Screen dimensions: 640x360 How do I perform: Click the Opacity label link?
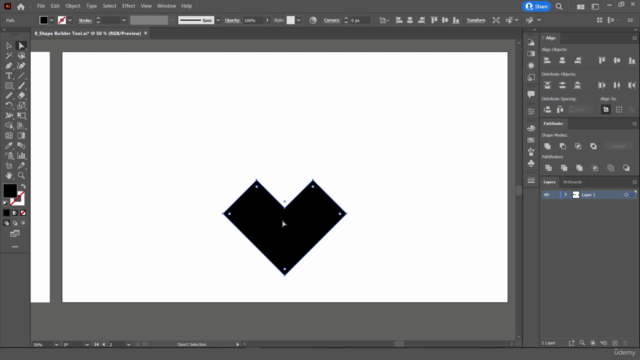click(x=232, y=20)
